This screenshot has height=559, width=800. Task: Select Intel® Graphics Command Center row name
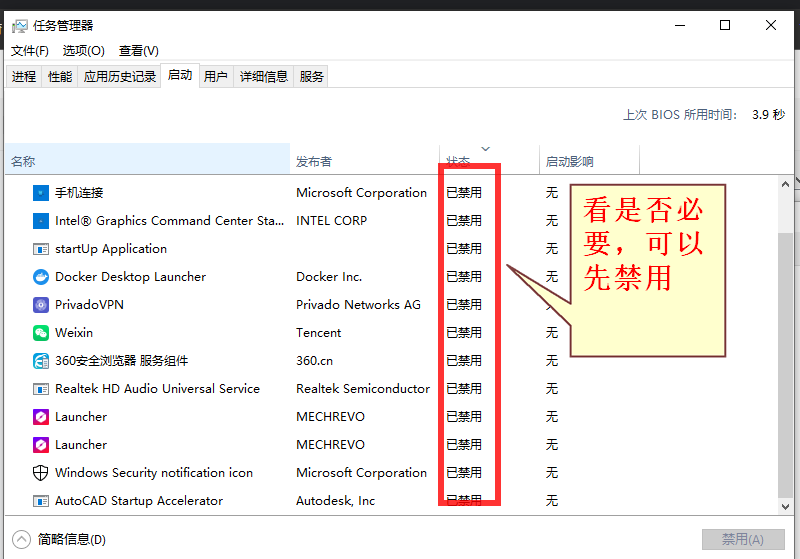coord(169,221)
